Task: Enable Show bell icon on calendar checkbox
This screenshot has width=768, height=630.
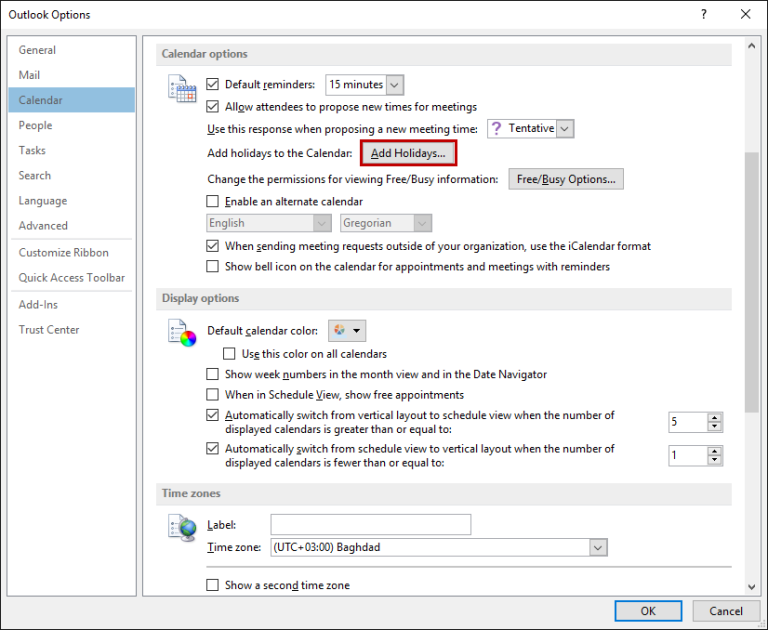Action: coord(212,267)
